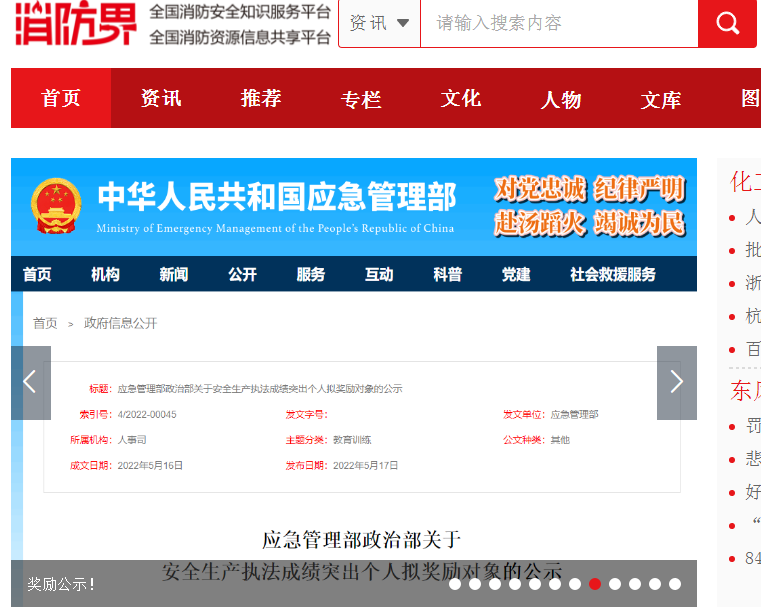The height and width of the screenshot is (607, 761).
Task: Click the 中华人民共和国应急管理部 banner title
Action: [x=277, y=197]
